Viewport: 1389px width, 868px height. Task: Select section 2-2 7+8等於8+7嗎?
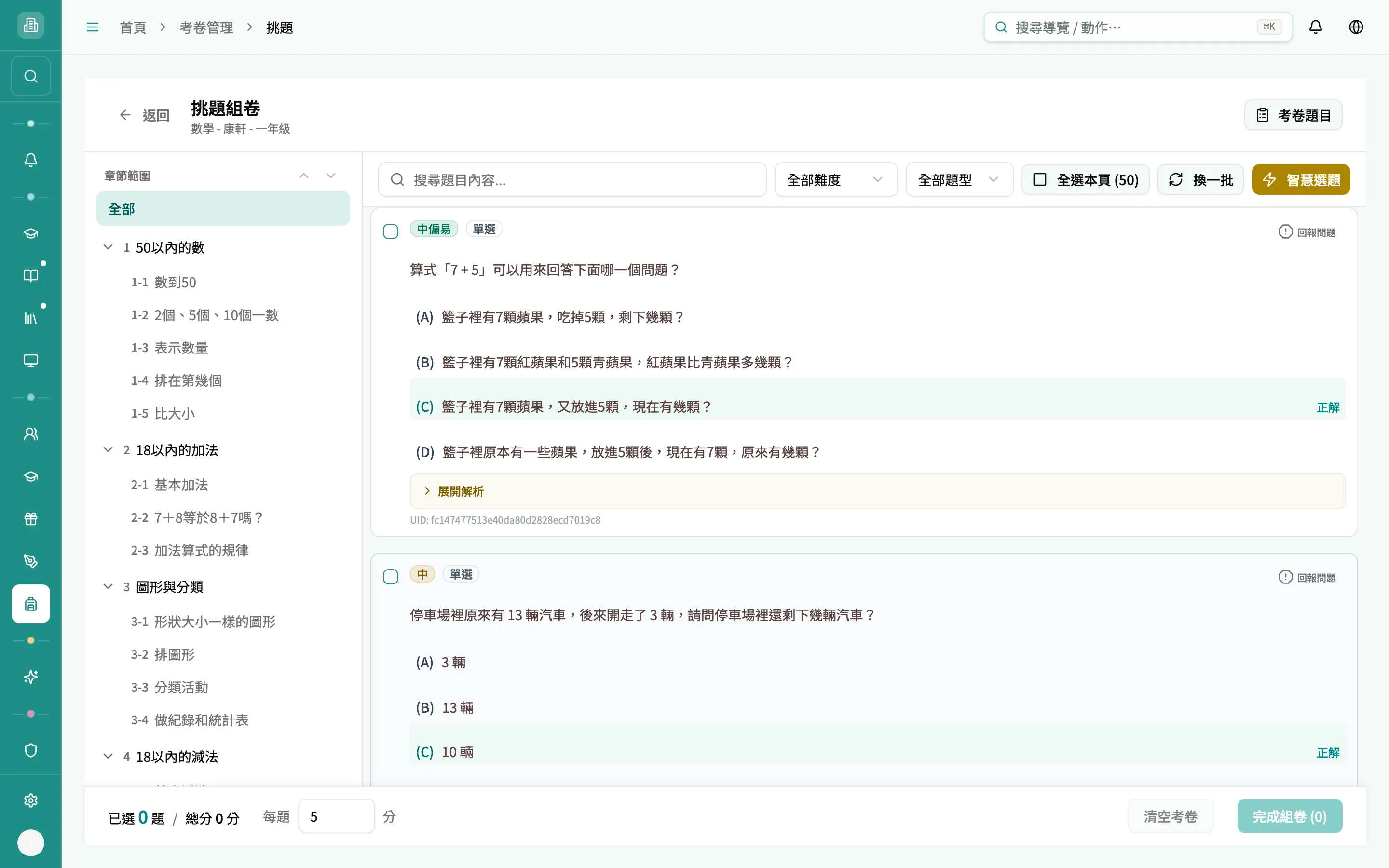197,517
